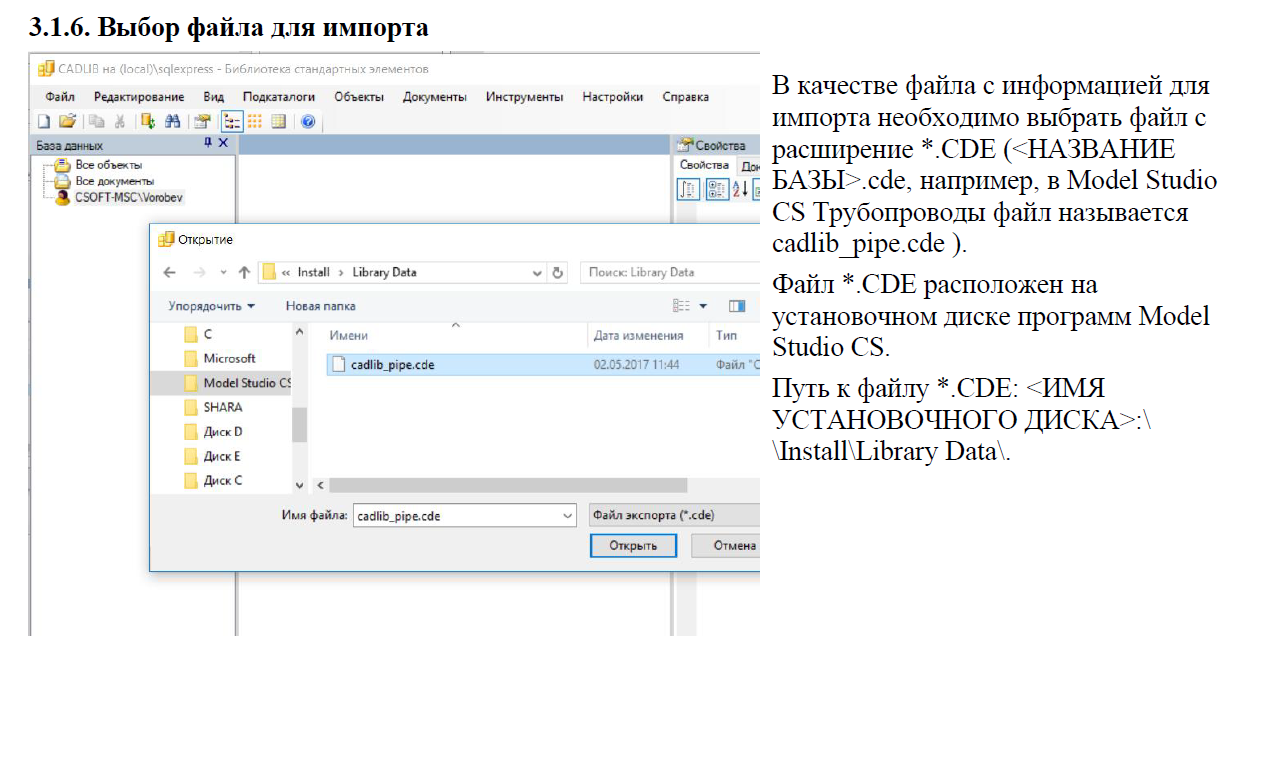Switch to the Свойства tab
Image resolution: width=1278 pixels, height=775 pixels.
[704, 165]
